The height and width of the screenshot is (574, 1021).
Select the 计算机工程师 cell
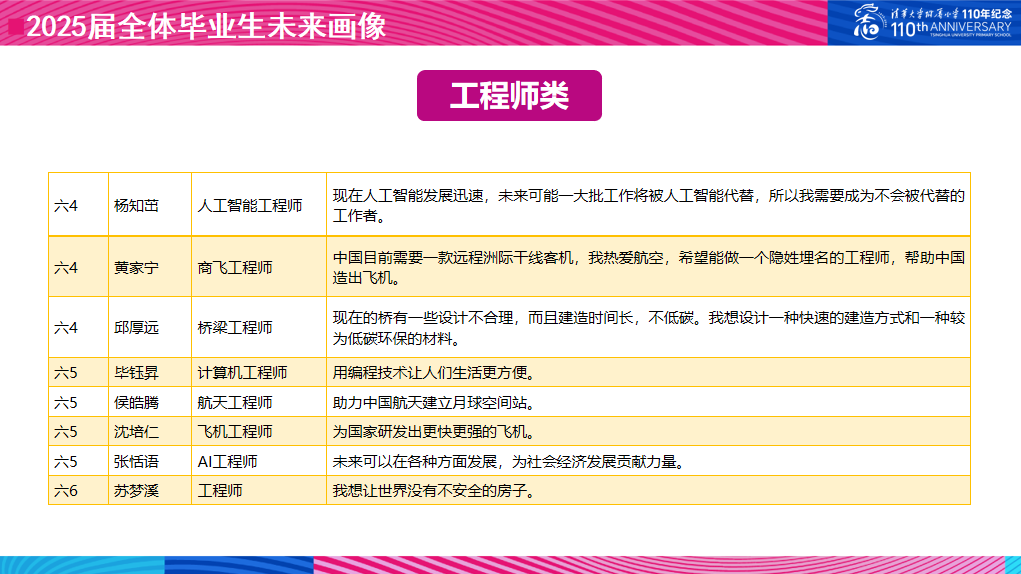click(x=259, y=372)
